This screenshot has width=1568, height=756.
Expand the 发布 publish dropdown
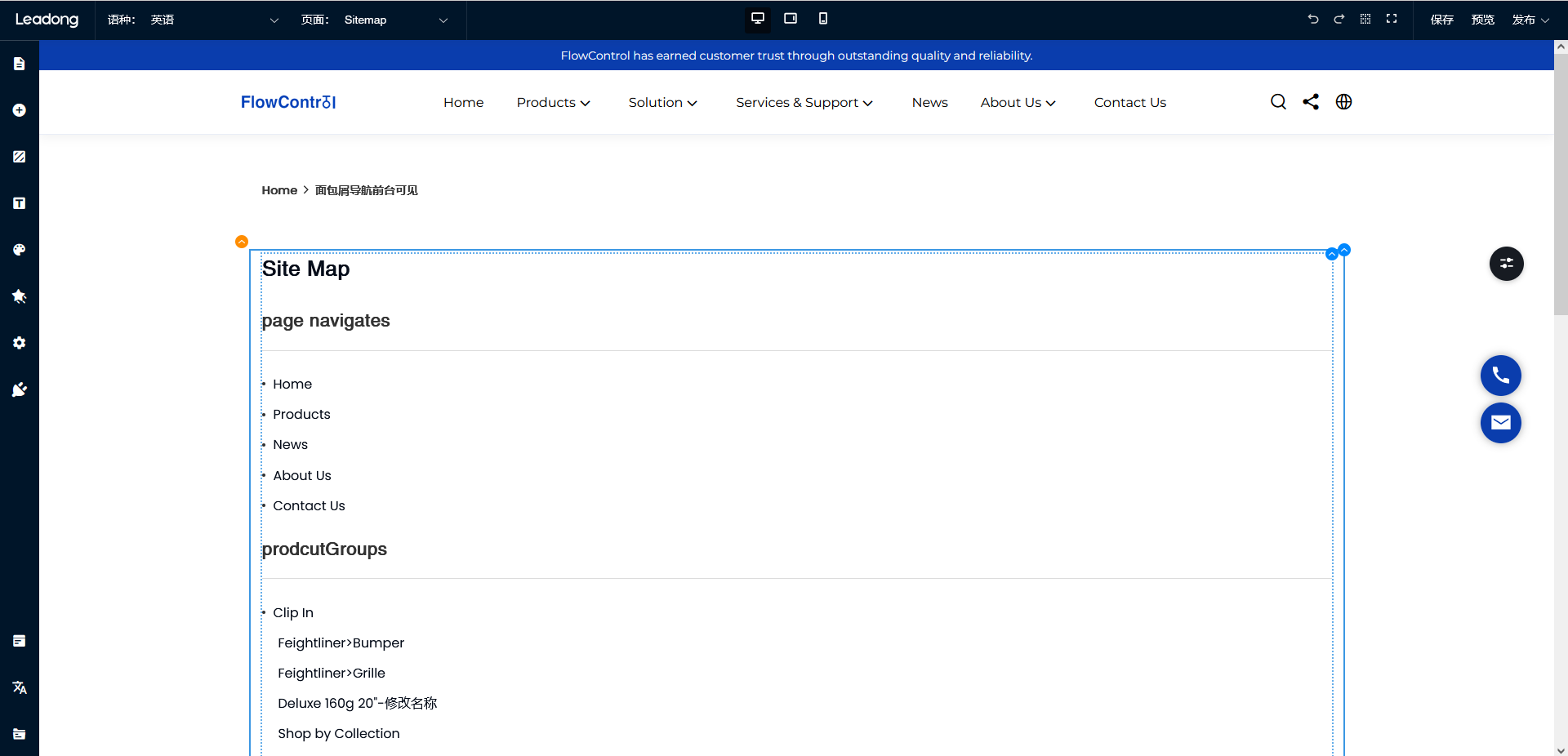pyautogui.click(x=1530, y=20)
